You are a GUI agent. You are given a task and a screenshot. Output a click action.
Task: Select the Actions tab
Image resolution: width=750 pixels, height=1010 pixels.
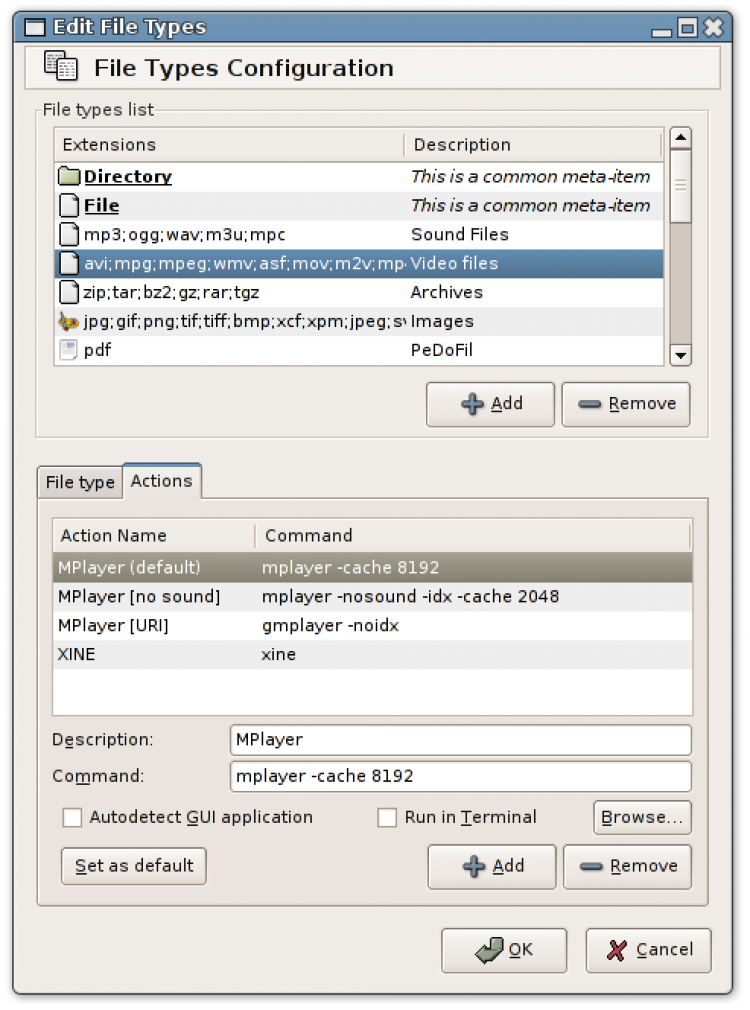pos(161,481)
